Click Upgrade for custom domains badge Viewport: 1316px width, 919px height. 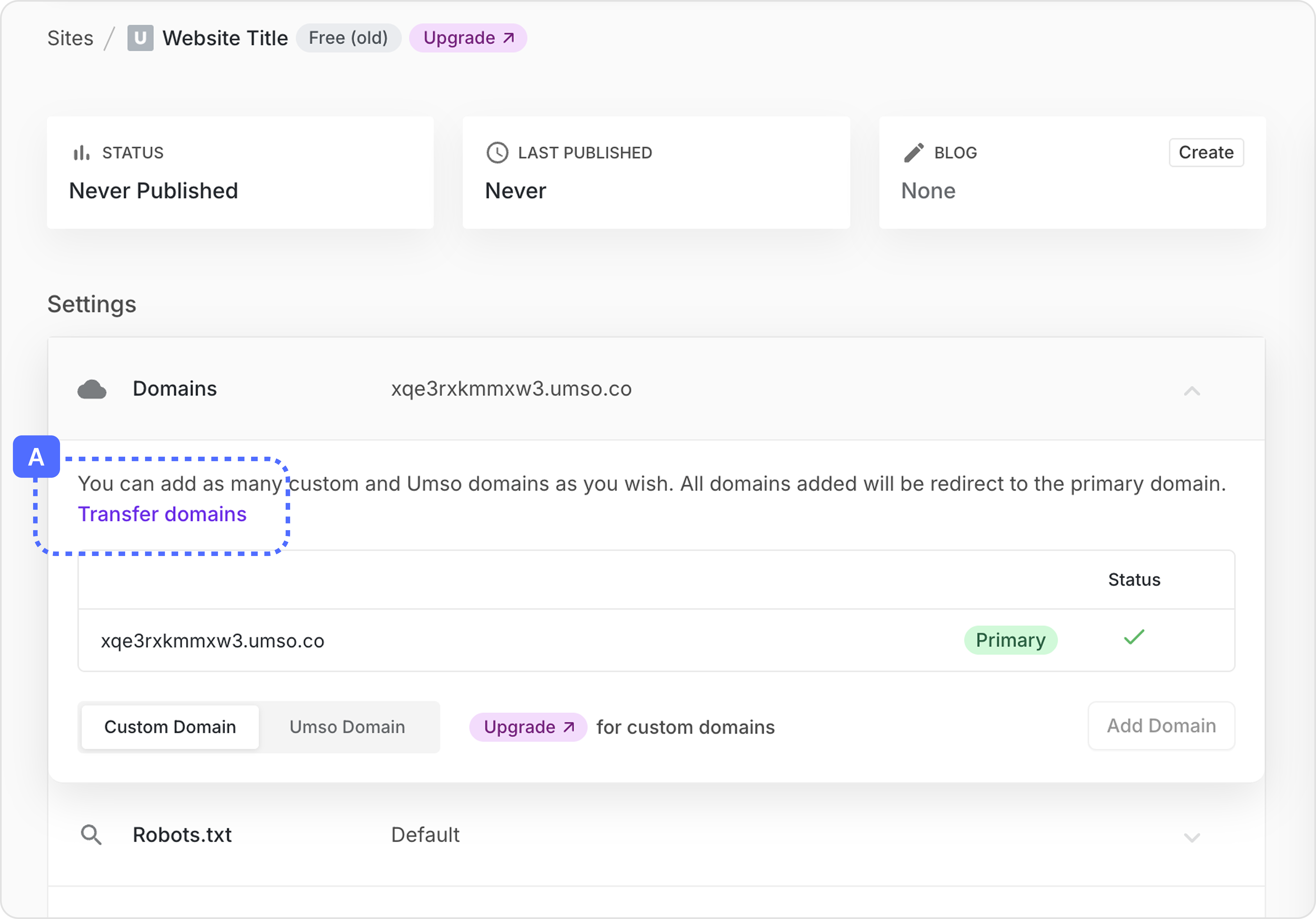coord(528,727)
